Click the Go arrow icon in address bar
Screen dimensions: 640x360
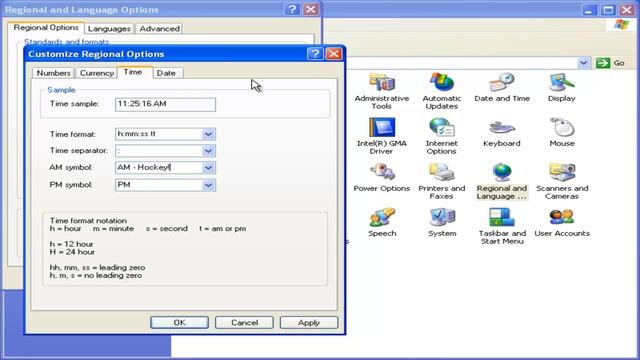coord(603,63)
